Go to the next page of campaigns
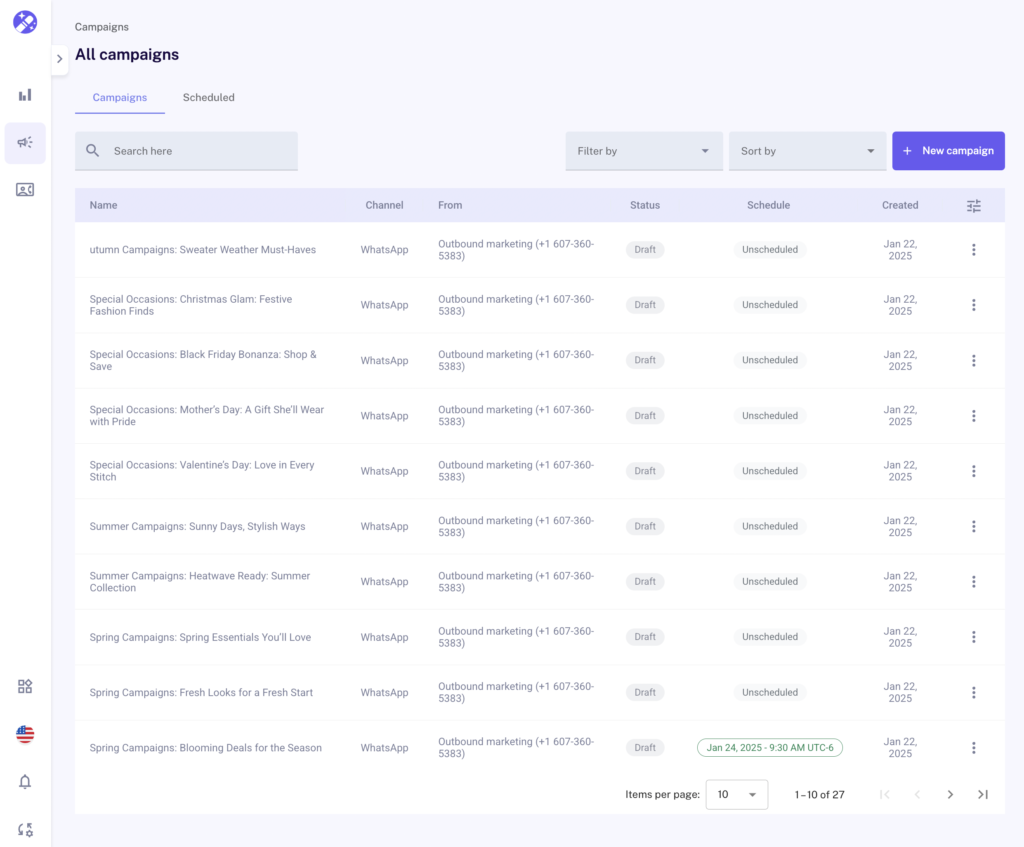Screen dimensions: 1024x847 [x=950, y=795]
